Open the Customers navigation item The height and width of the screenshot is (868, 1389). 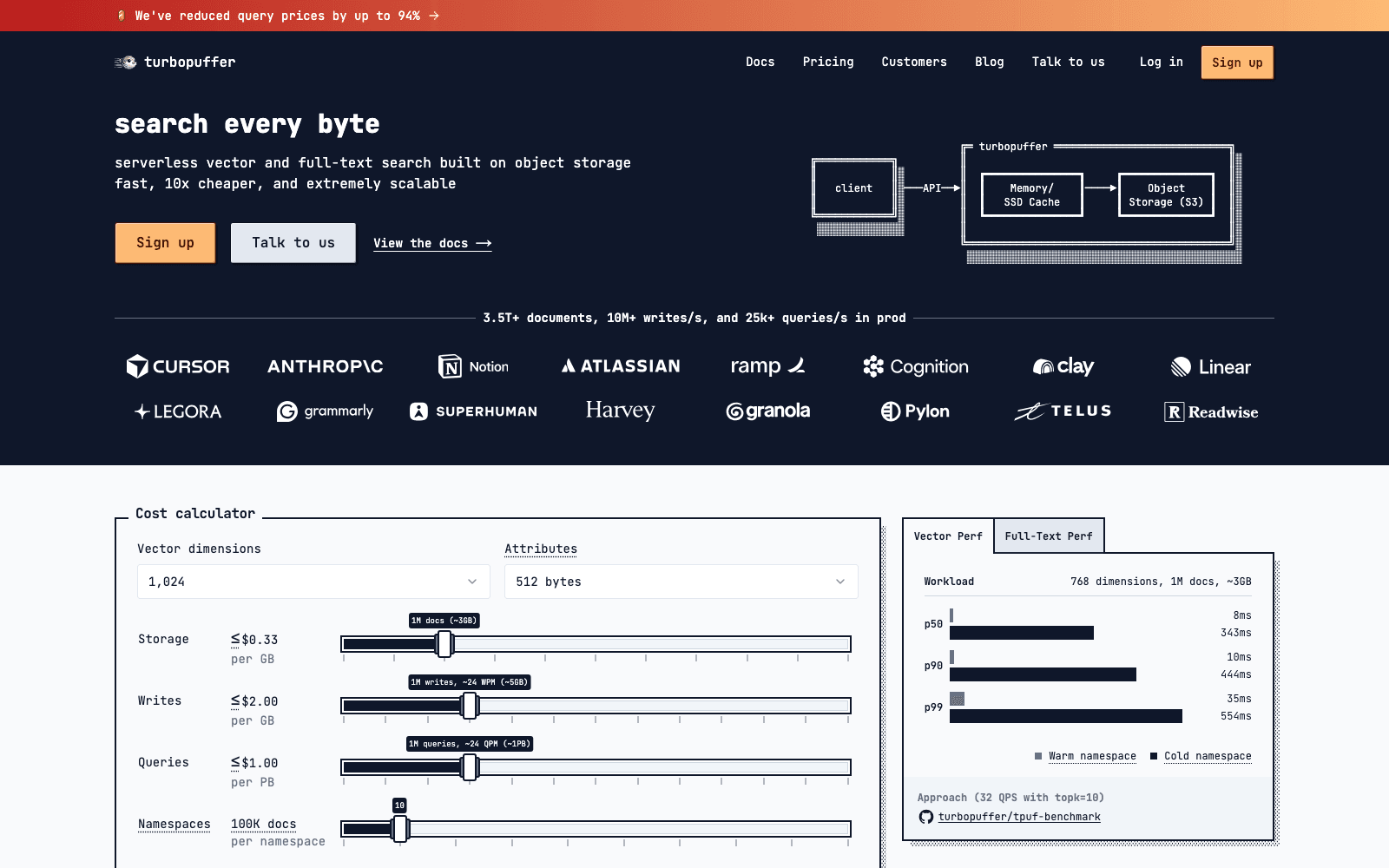pos(914,62)
